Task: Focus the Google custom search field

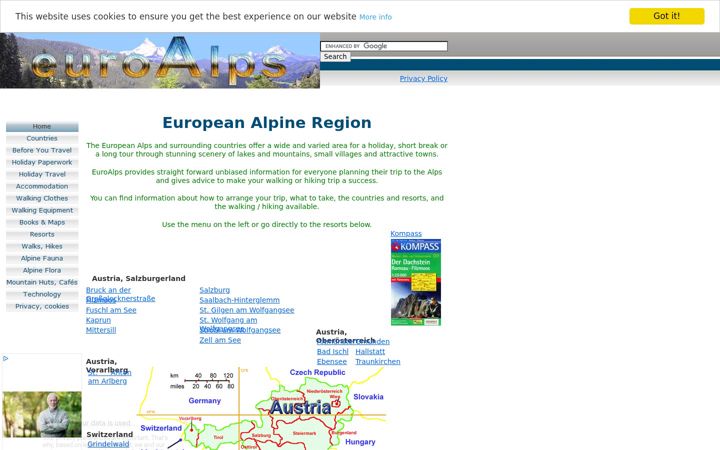Action: tap(384, 46)
